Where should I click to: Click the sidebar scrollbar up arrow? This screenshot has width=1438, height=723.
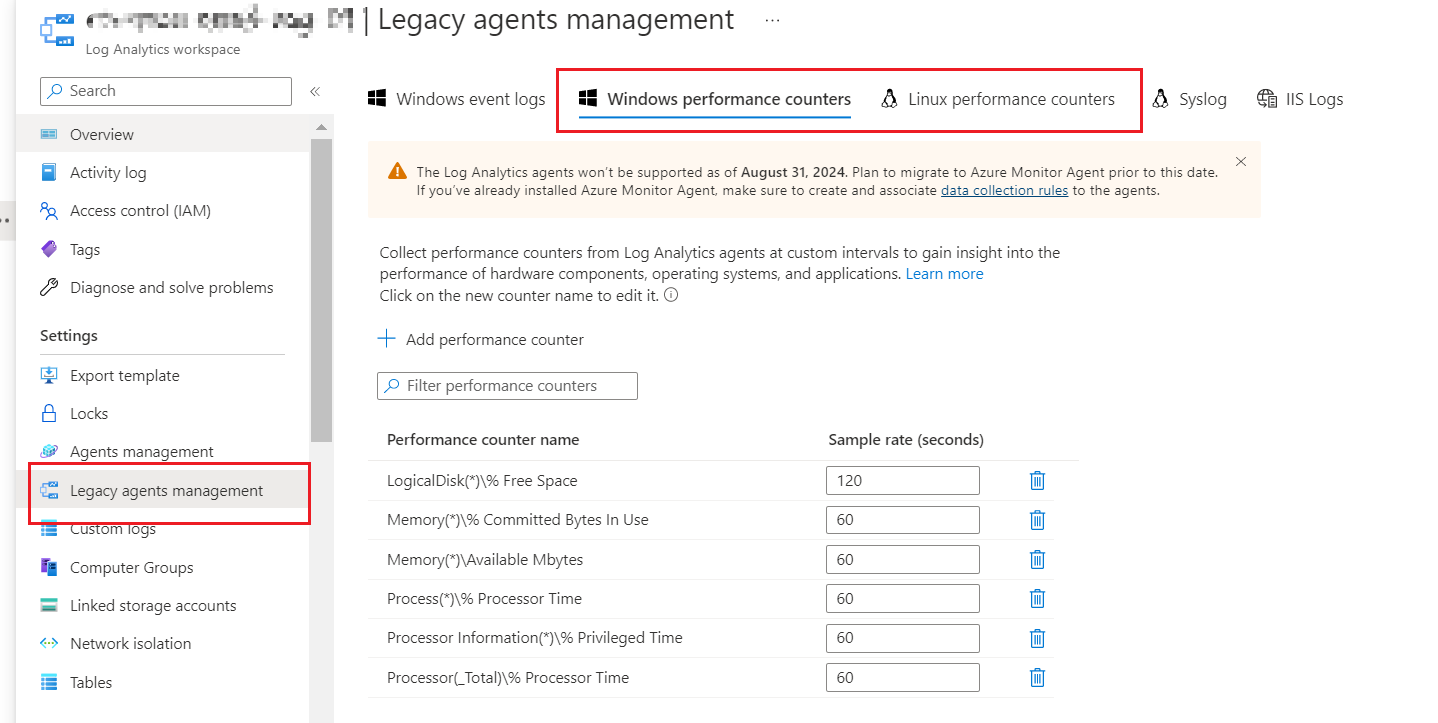(321, 127)
